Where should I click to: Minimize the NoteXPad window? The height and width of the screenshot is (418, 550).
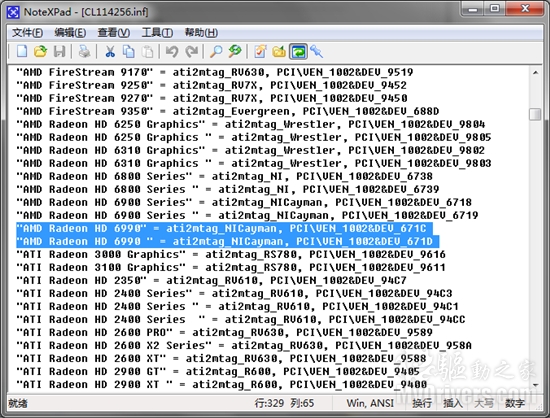472,8
